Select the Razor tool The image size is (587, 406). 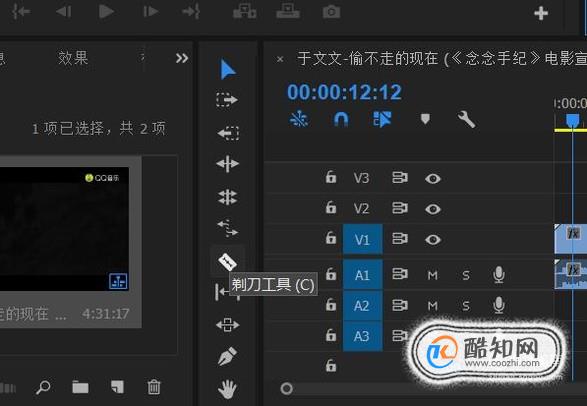pyautogui.click(x=227, y=262)
